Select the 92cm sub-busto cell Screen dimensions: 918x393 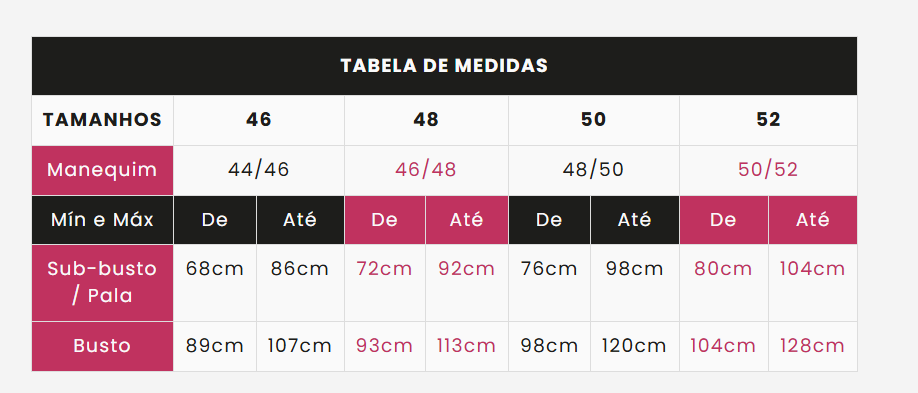[467, 283]
